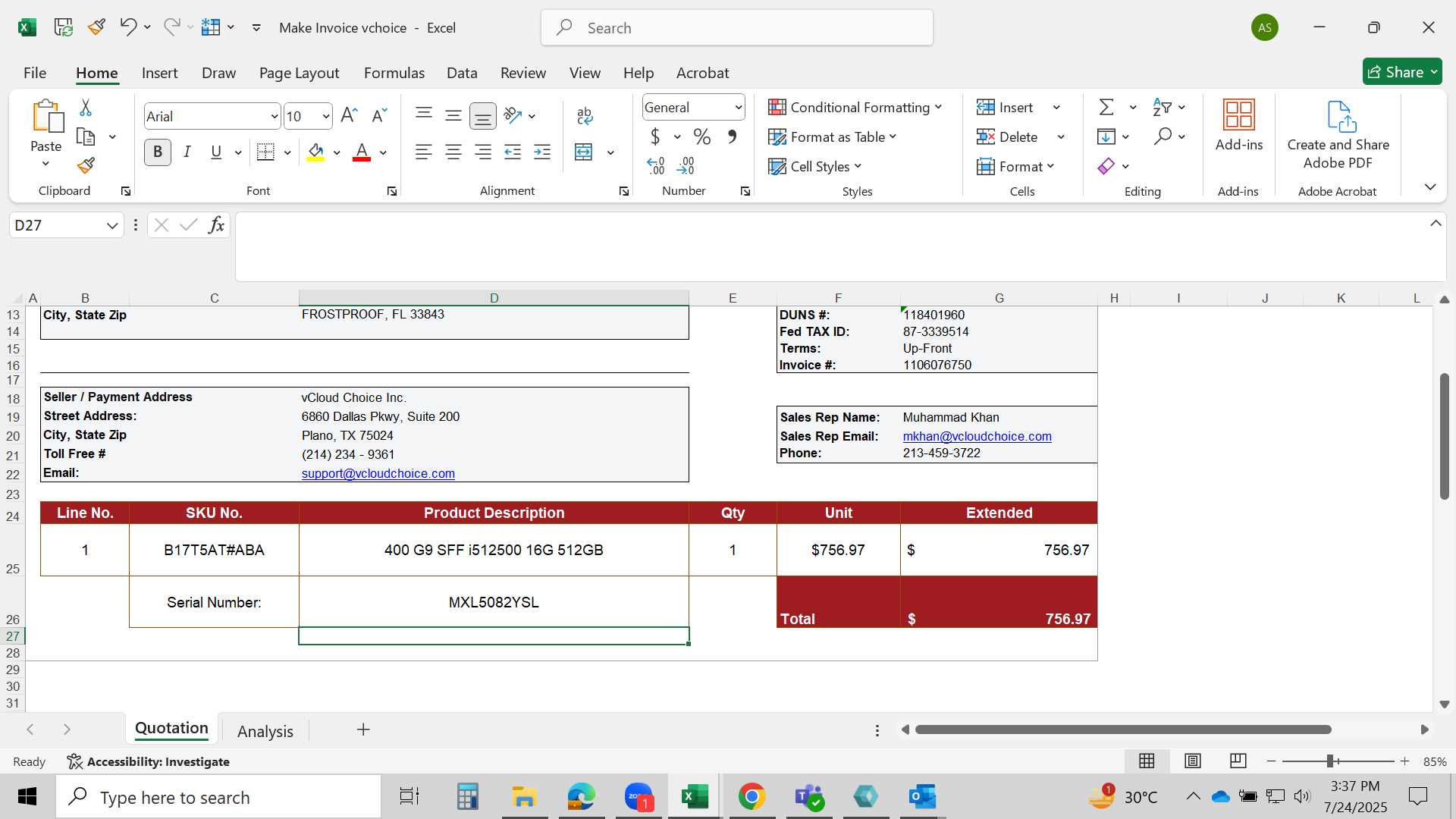Select the Format Painter brush
1456x819 pixels.
86,165
